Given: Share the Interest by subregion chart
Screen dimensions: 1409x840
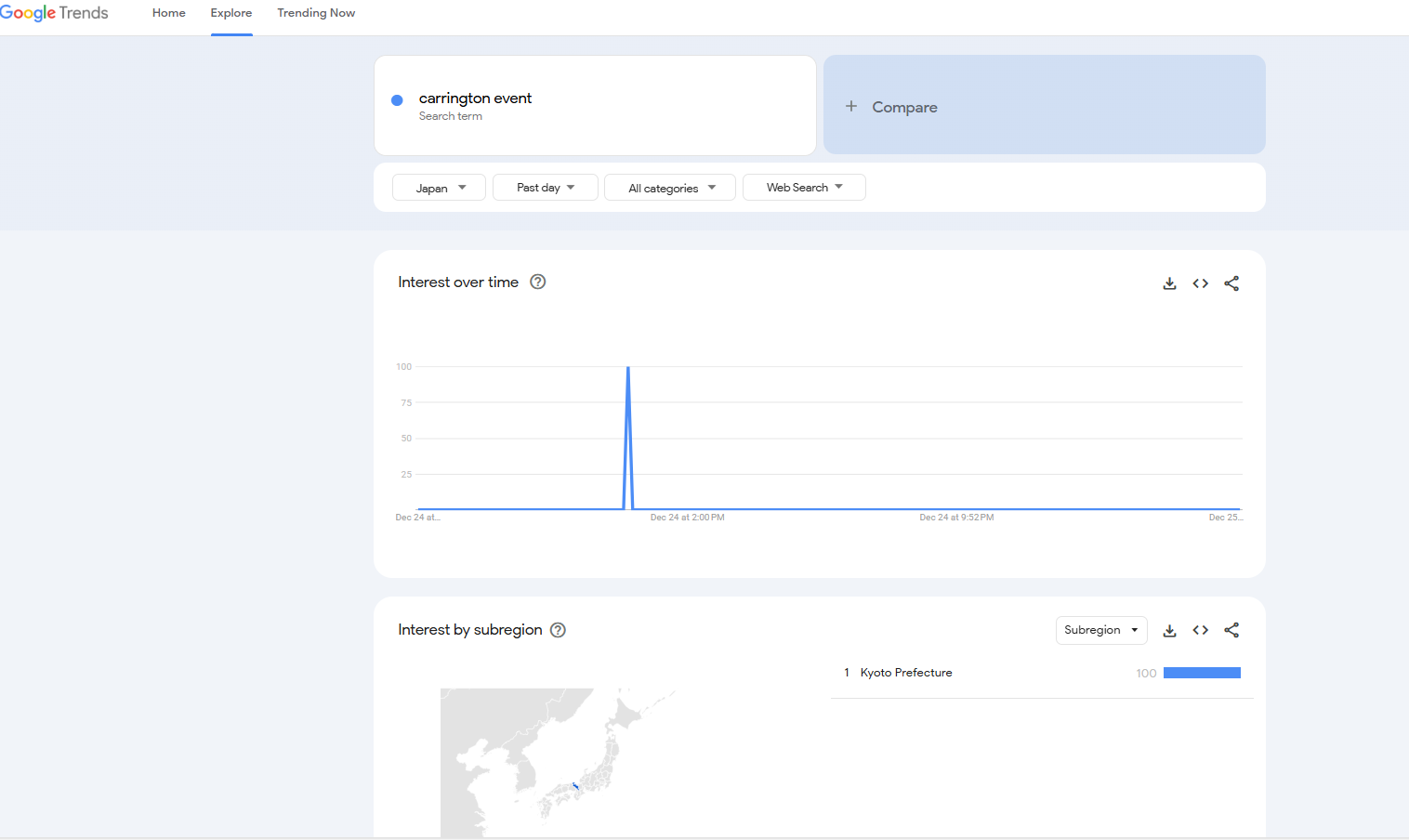Looking at the screenshot, I should (1231, 630).
